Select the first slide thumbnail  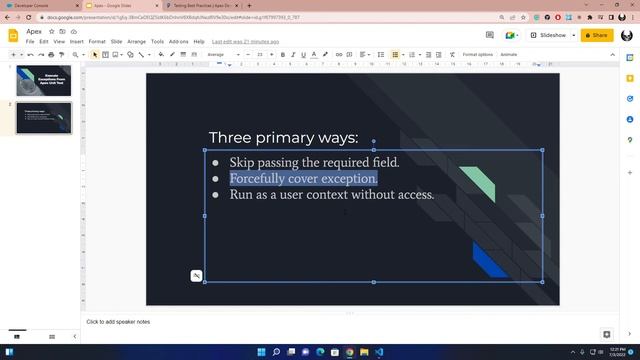coord(44,80)
